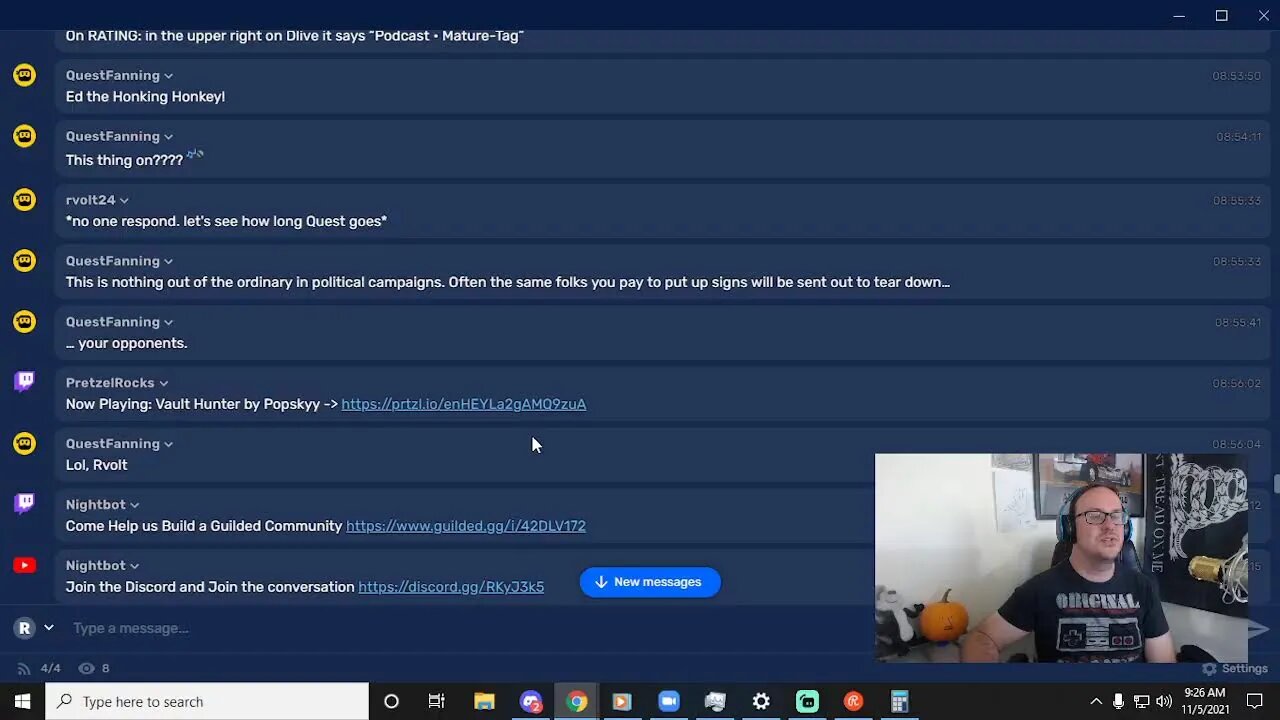Open chat Settings gear

pos(1209,668)
